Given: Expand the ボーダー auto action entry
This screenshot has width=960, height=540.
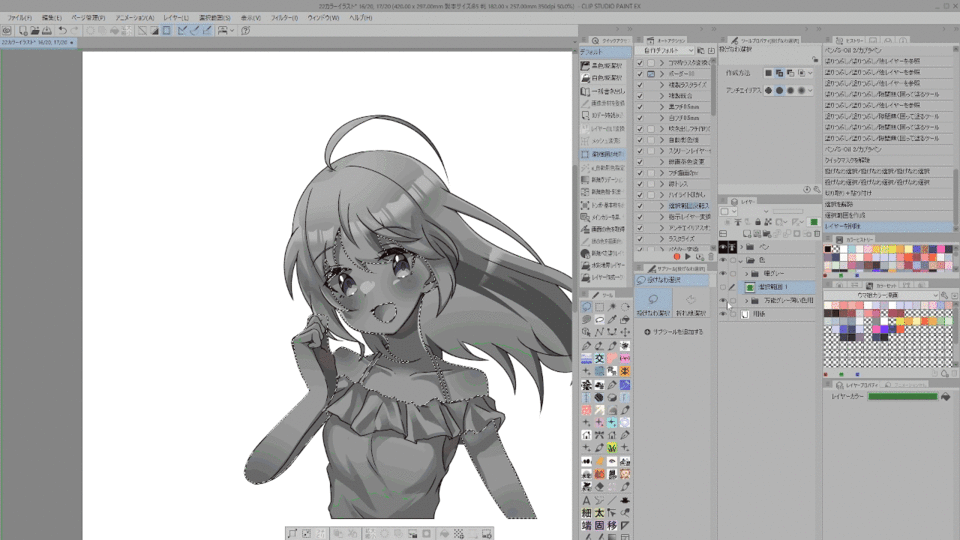Looking at the screenshot, I should click(661, 74).
